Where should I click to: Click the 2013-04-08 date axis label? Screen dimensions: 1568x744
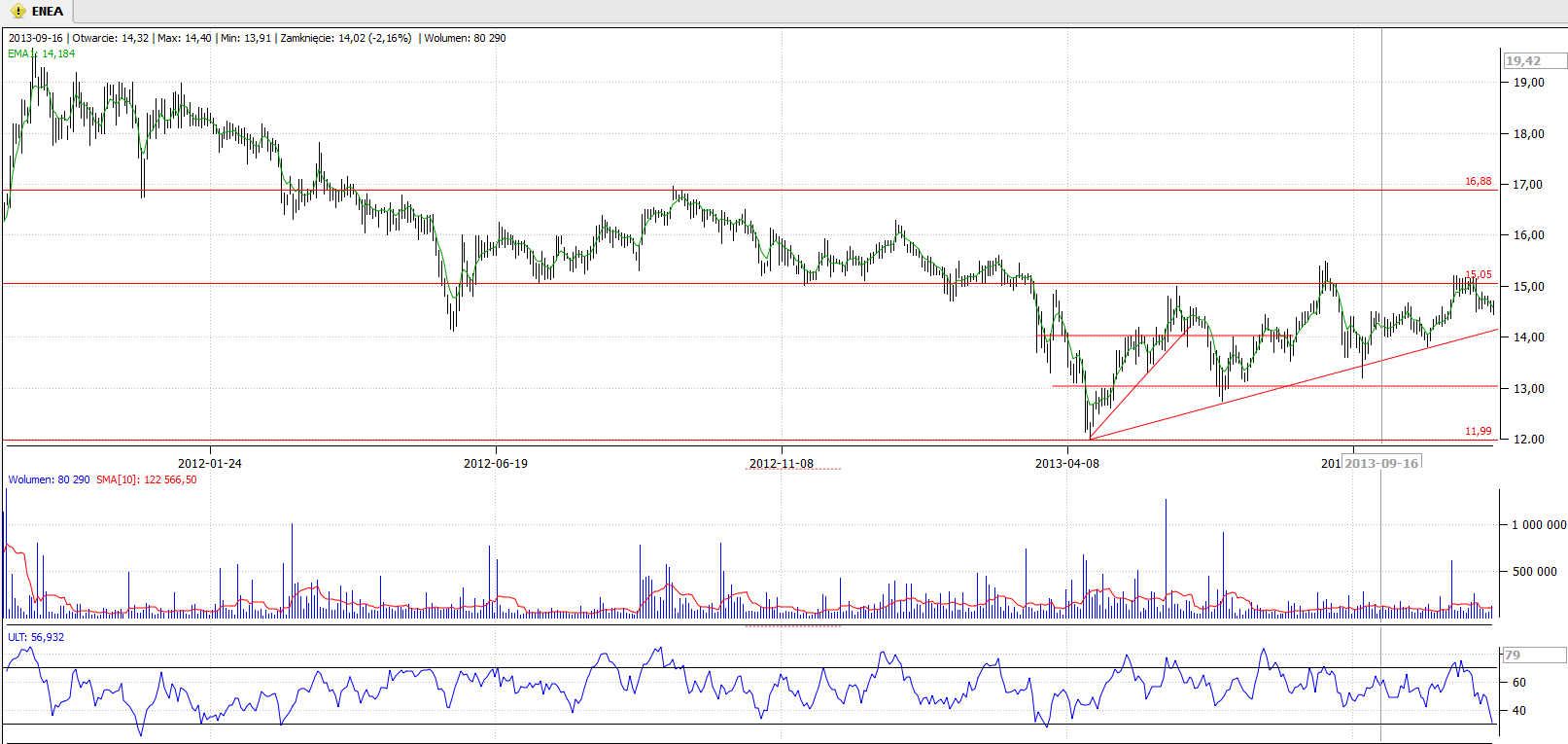click(1067, 463)
